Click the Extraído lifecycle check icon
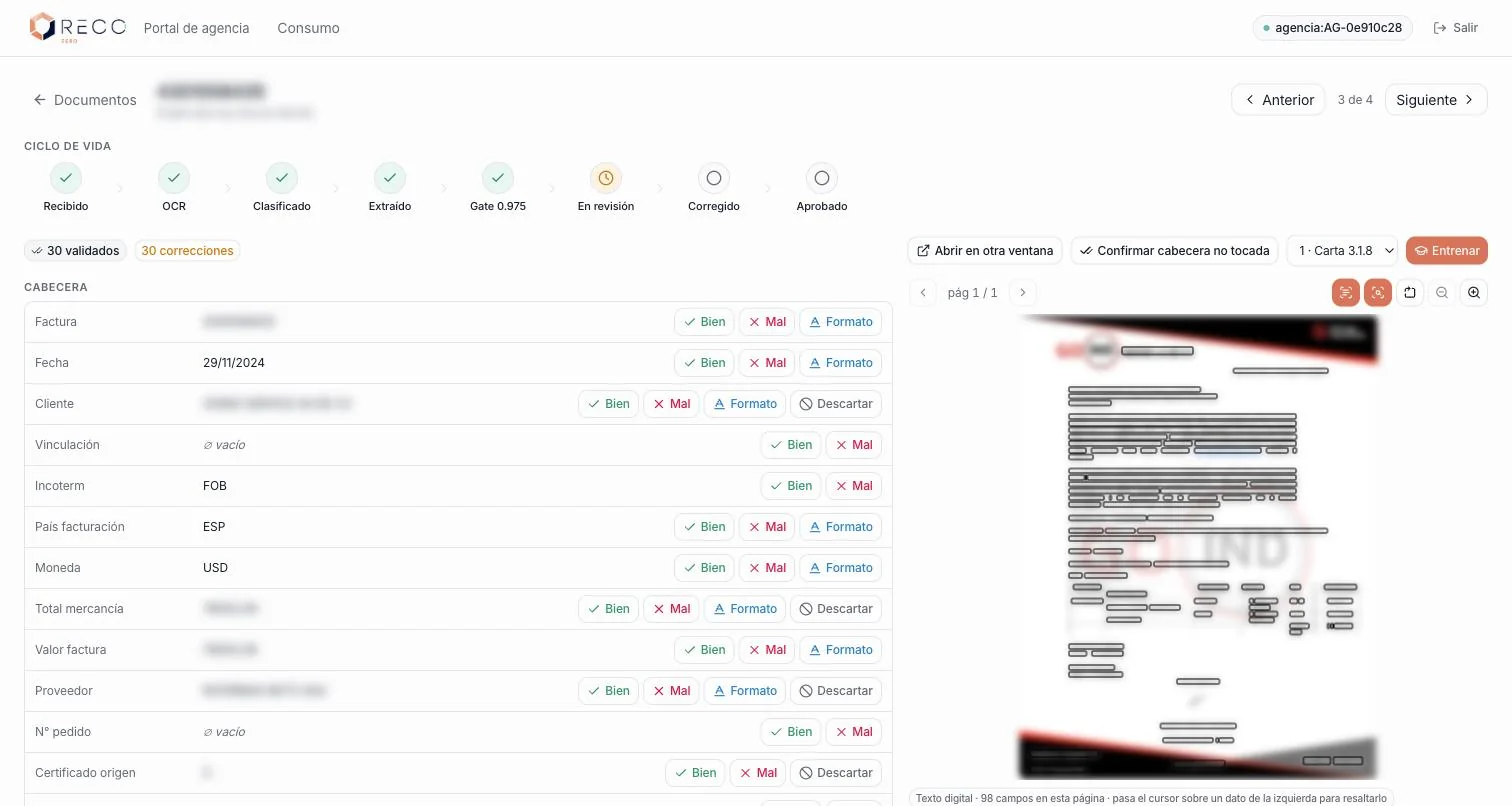1512x806 pixels. point(390,178)
